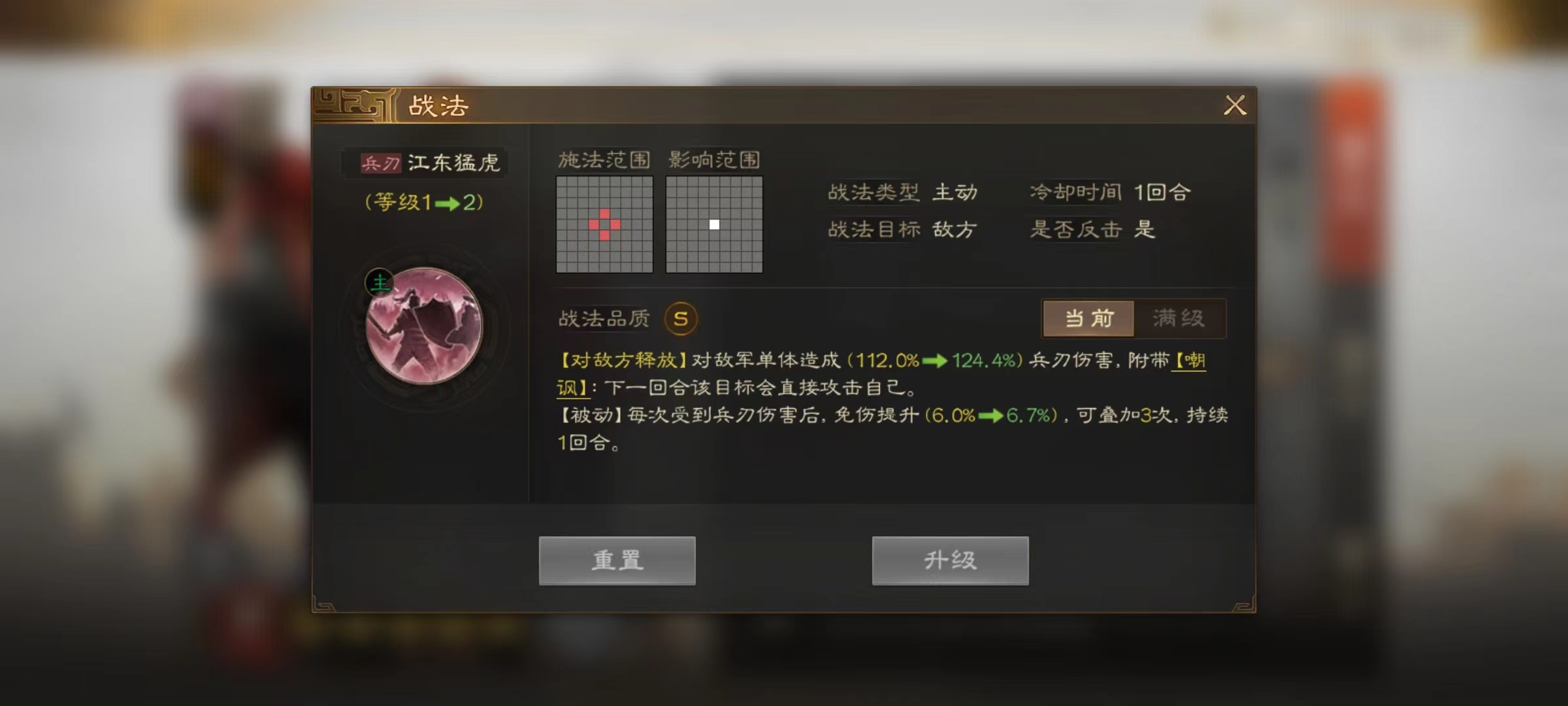Click the 等级1→2 level indicator
The image size is (1568, 706).
tap(424, 202)
